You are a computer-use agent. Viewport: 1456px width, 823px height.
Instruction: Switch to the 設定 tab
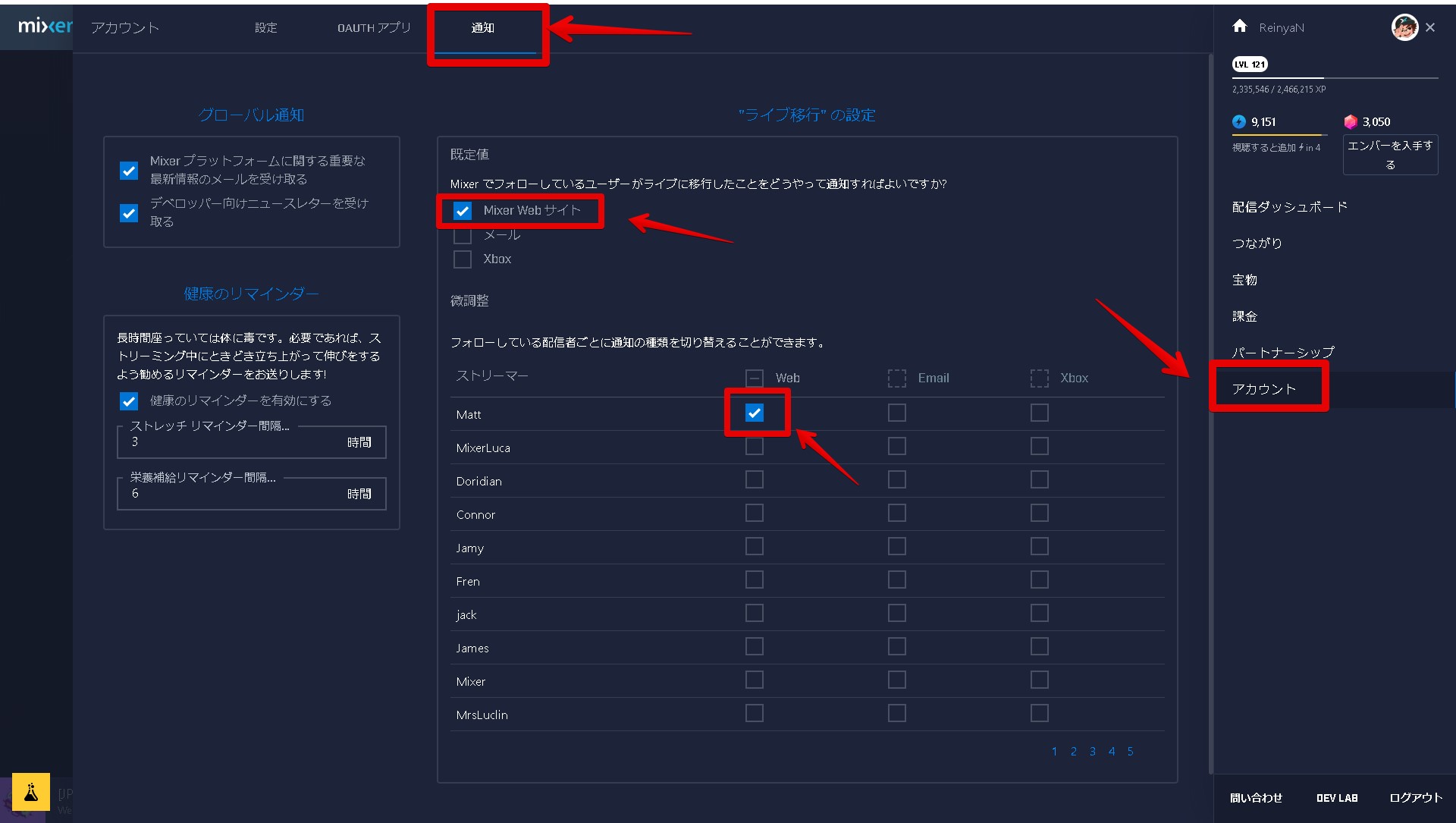(x=265, y=27)
